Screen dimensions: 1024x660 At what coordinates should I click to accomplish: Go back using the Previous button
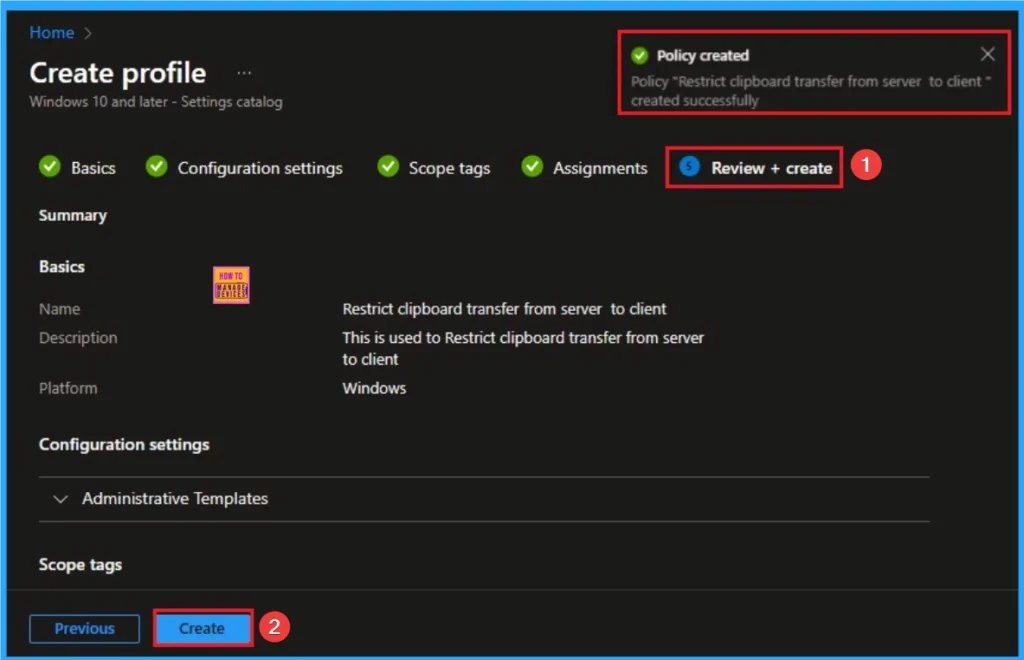click(84, 628)
